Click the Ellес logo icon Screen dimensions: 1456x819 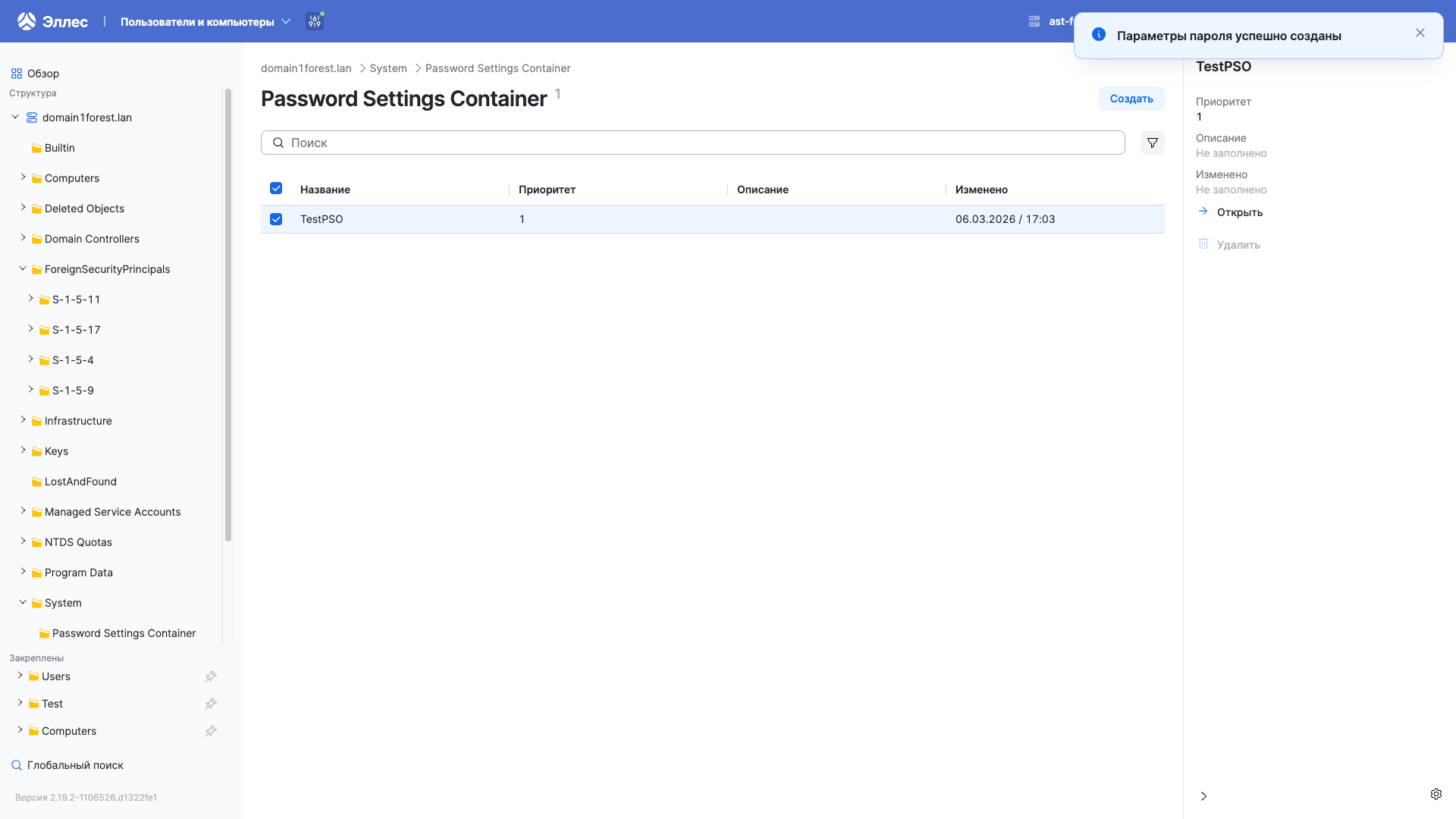click(x=27, y=21)
